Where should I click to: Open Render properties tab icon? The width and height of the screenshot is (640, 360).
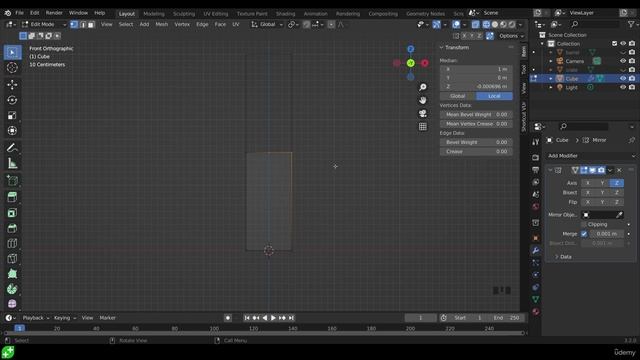pyautogui.click(x=536, y=158)
